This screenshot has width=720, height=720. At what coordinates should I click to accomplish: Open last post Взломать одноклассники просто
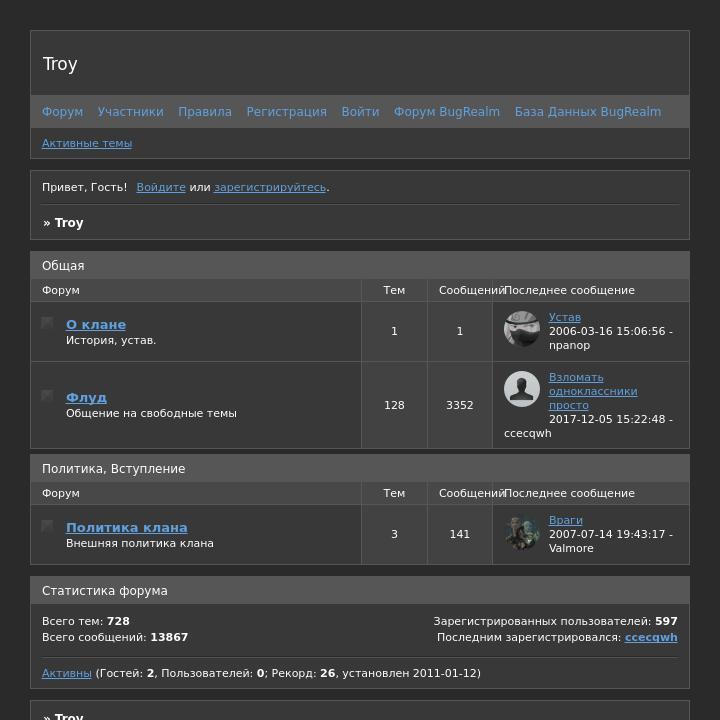[593, 391]
